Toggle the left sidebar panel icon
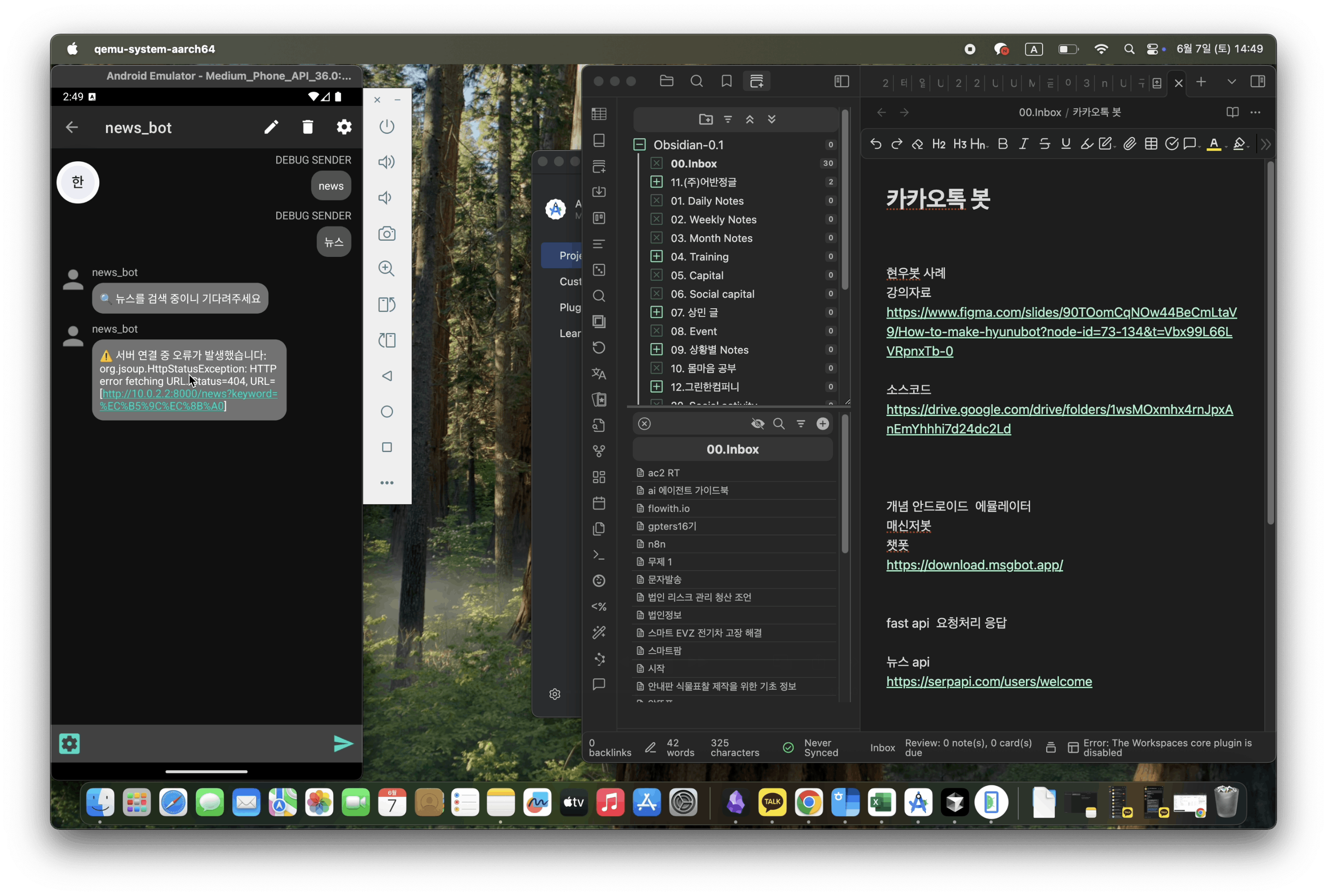1327x896 pixels. [841, 82]
